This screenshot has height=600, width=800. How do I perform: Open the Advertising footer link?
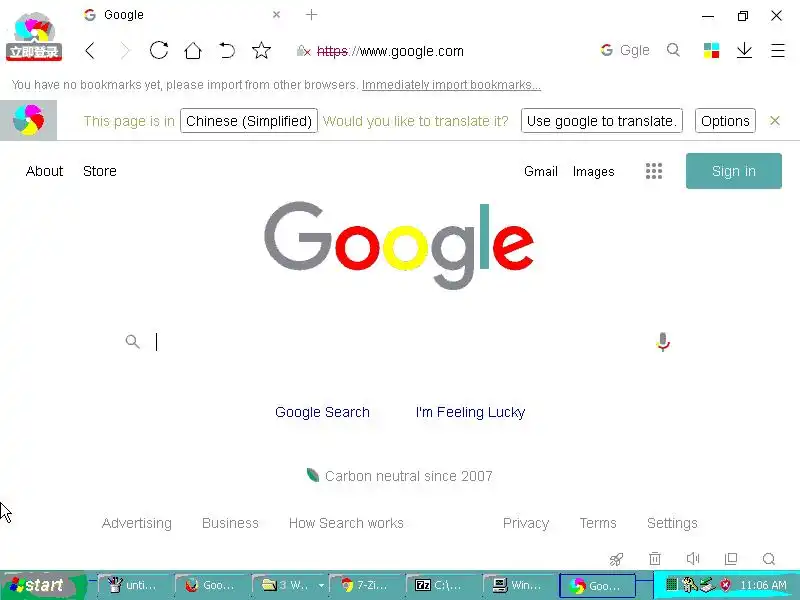coord(137,523)
